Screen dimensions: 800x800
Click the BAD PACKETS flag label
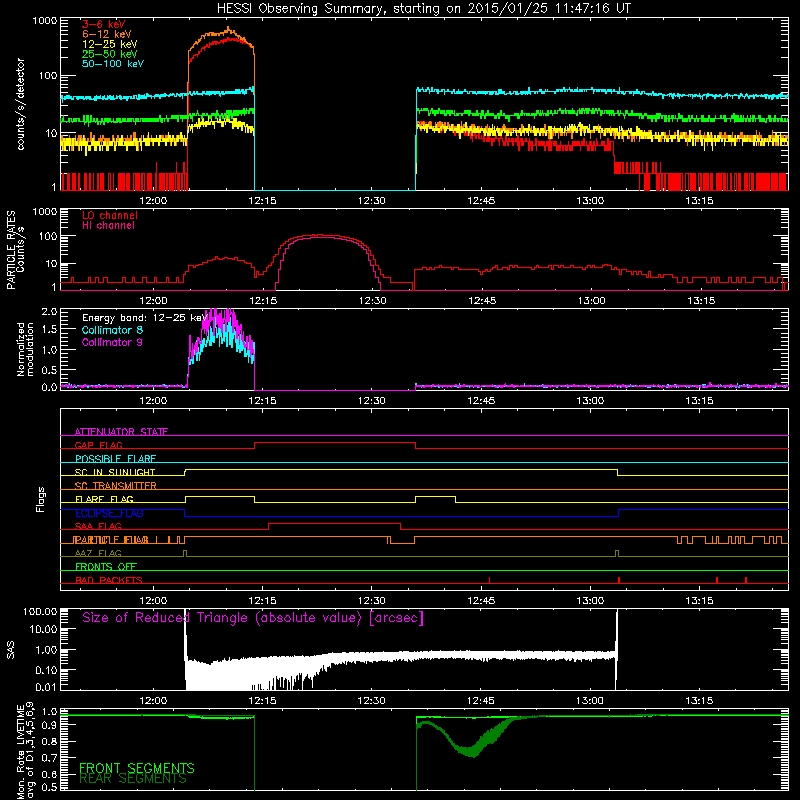click(109, 580)
